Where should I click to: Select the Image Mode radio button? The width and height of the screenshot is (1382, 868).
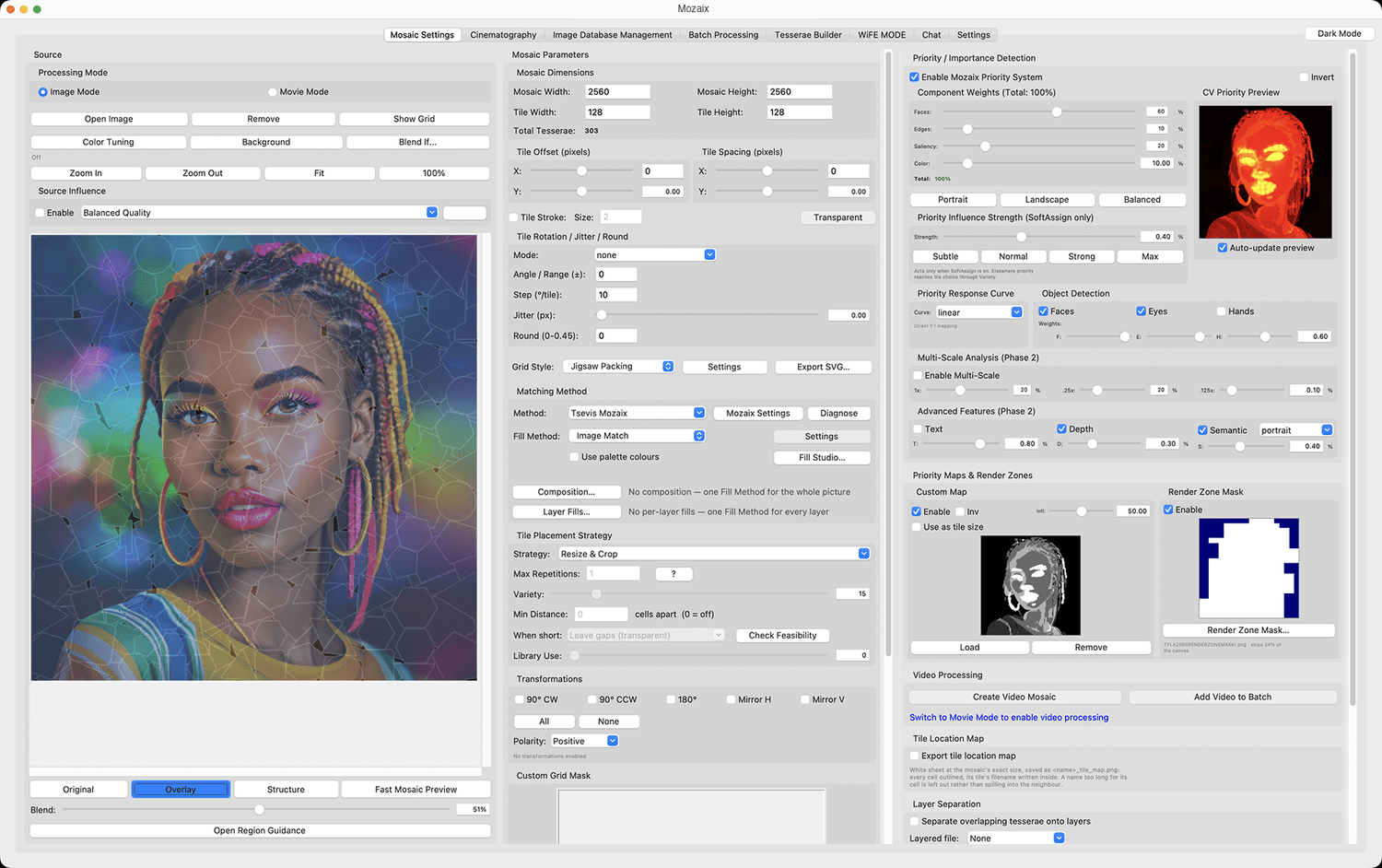click(42, 92)
